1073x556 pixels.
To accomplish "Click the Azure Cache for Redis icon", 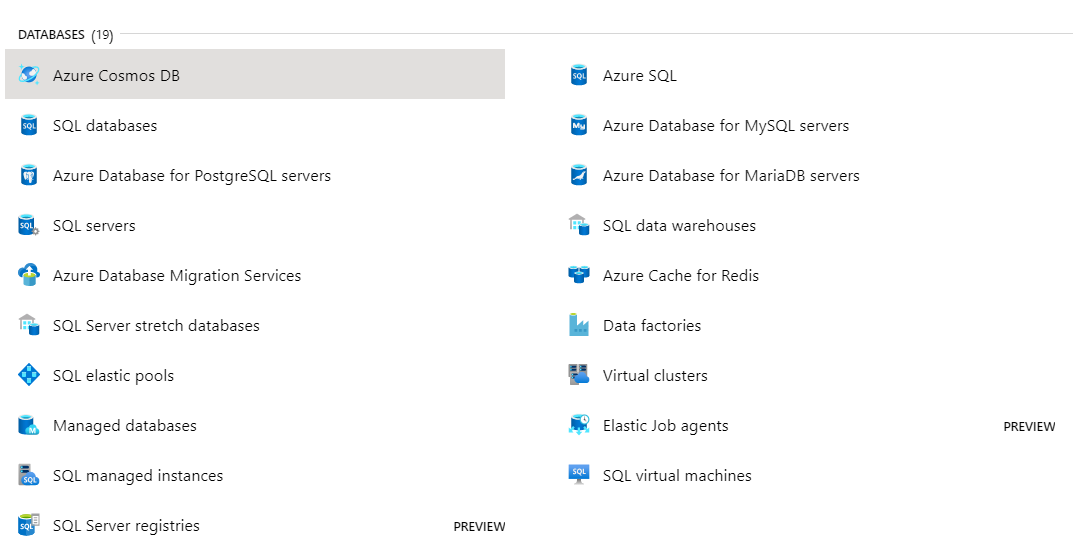I will tap(579, 275).
